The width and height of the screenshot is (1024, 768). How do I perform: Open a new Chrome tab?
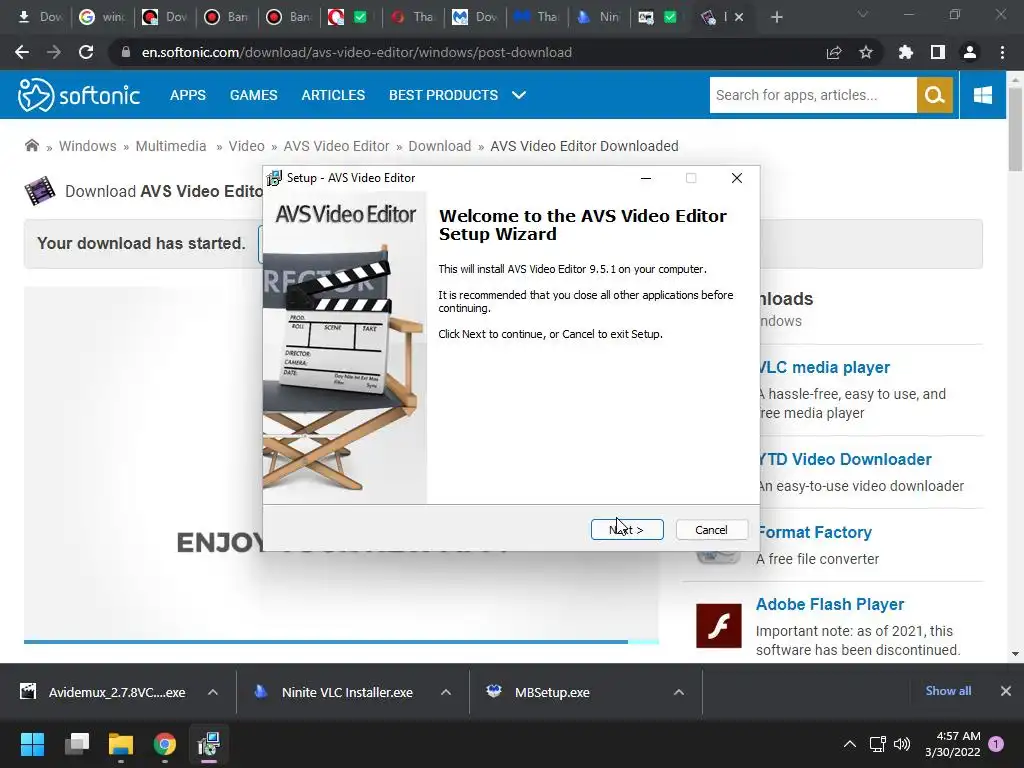coord(776,17)
